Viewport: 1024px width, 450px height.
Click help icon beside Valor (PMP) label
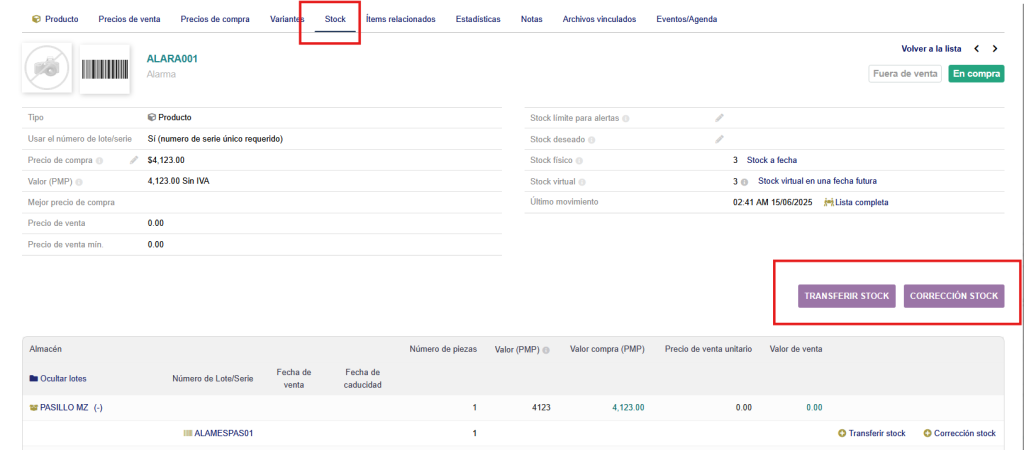pyautogui.click(x=79, y=182)
